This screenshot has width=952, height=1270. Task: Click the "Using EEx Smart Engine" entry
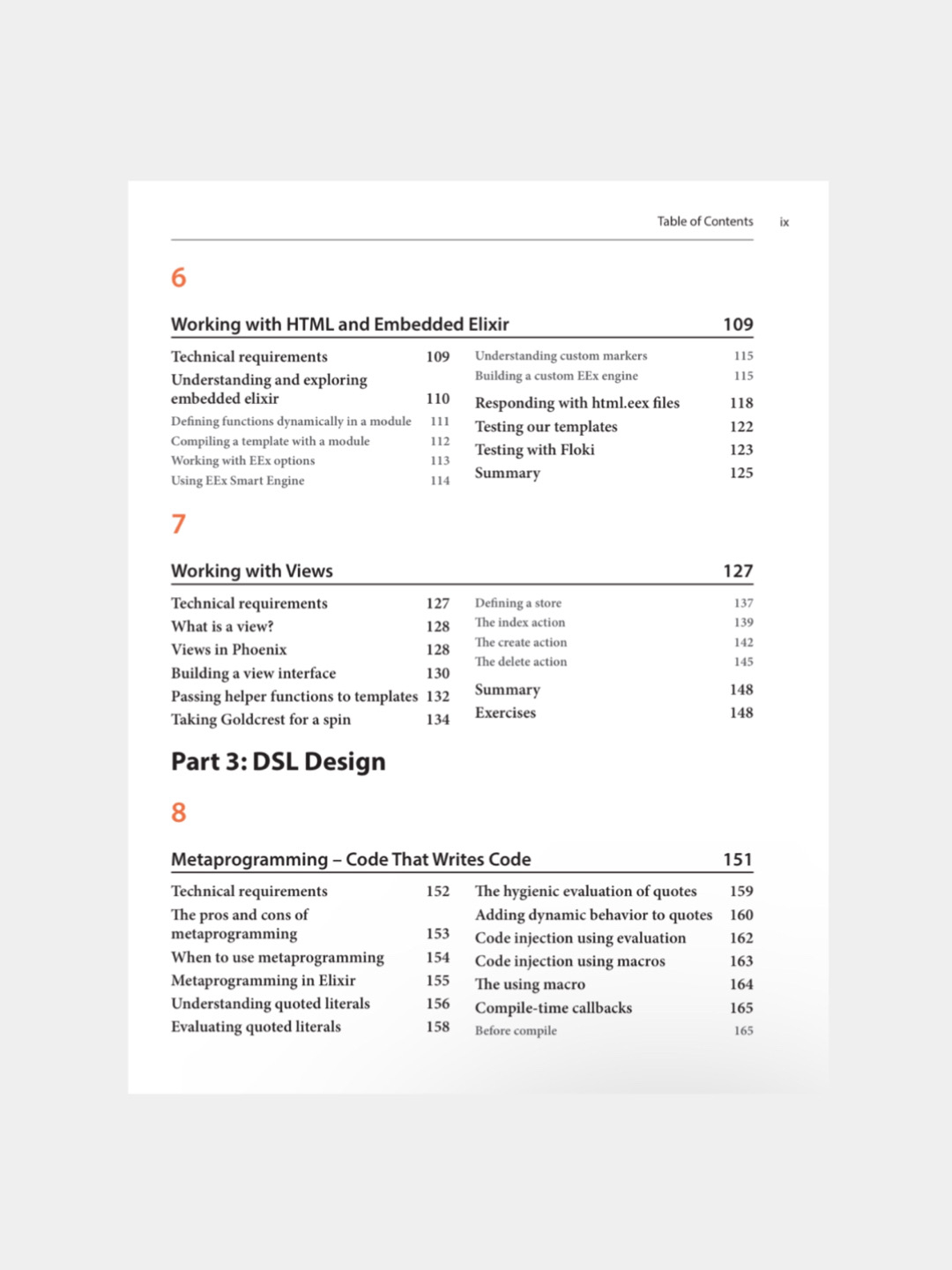tap(238, 481)
